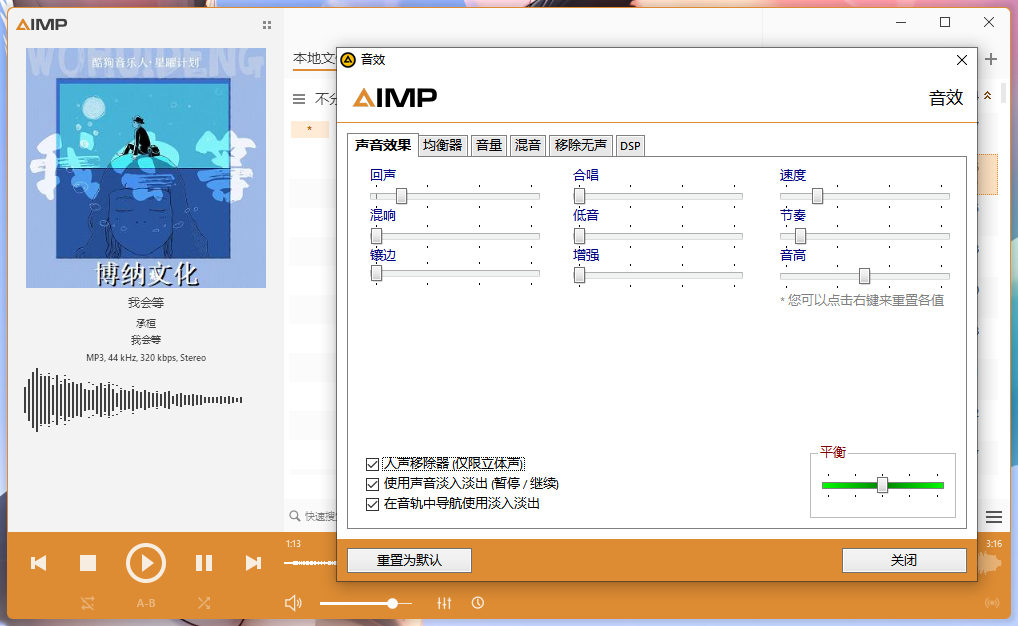Pause the current track
The height and width of the screenshot is (626, 1018).
pos(204,562)
